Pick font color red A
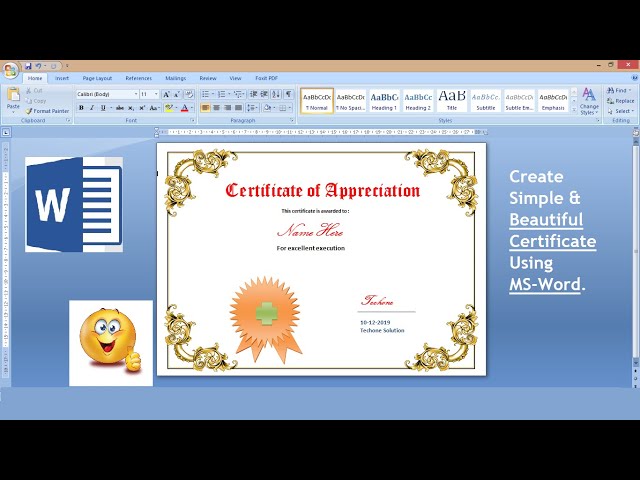The height and width of the screenshot is (480, 640). pos(184,108)
